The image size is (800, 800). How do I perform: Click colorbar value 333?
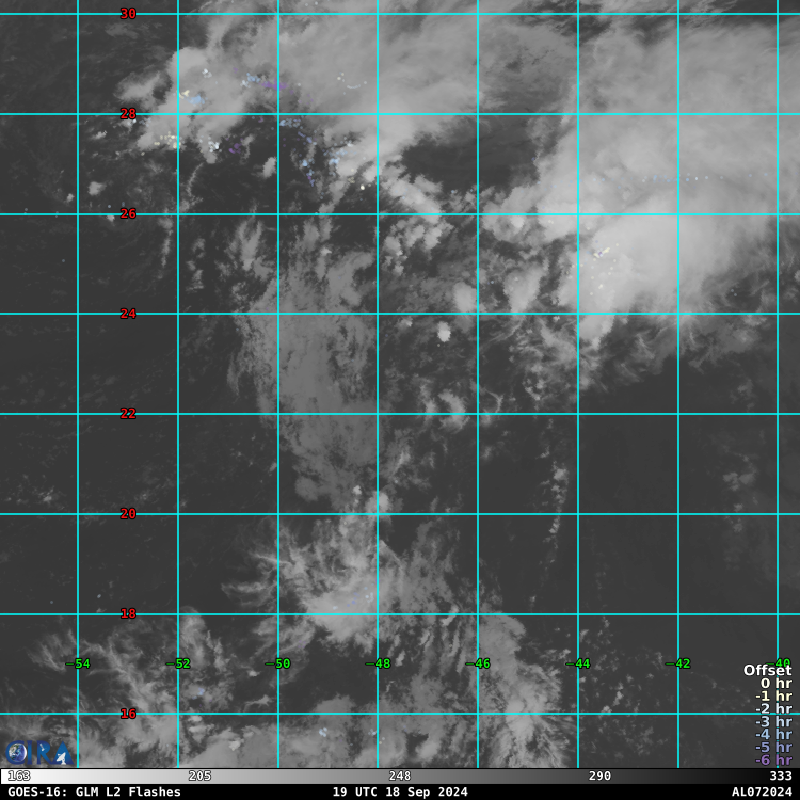click(x=781, y=777)
